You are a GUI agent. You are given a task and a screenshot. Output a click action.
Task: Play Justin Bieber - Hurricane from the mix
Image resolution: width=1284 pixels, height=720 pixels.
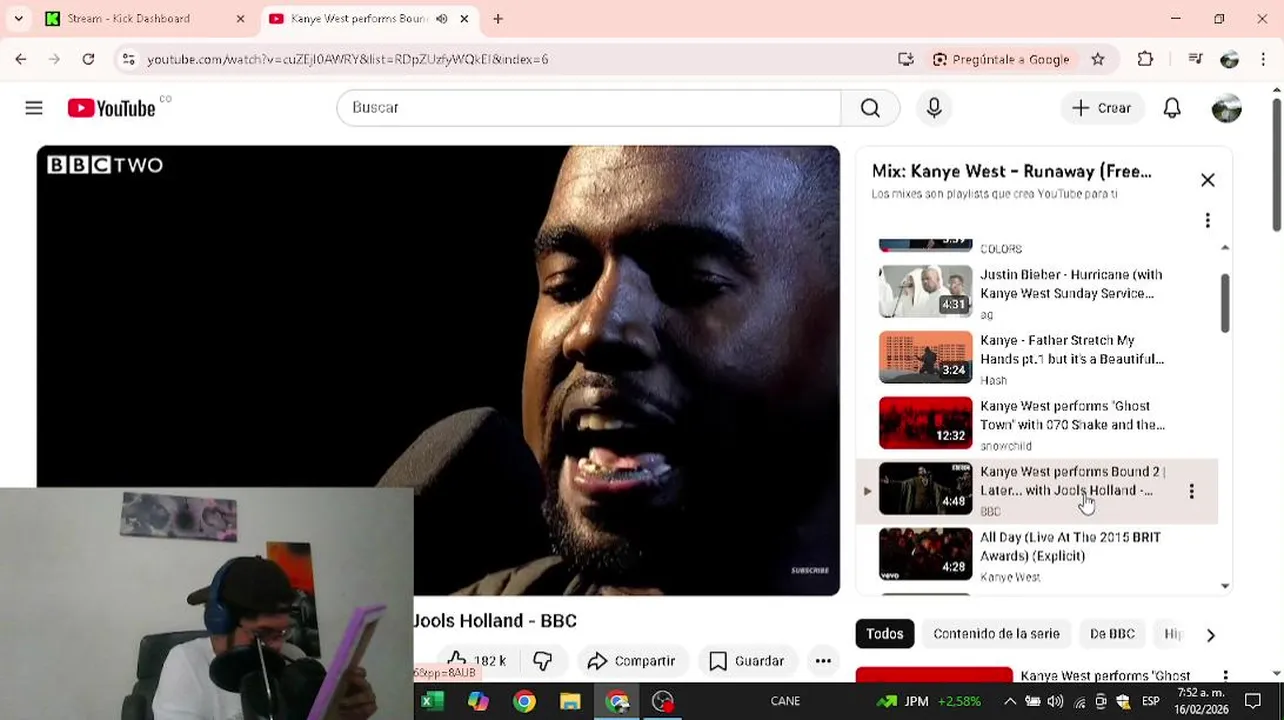1037,291
